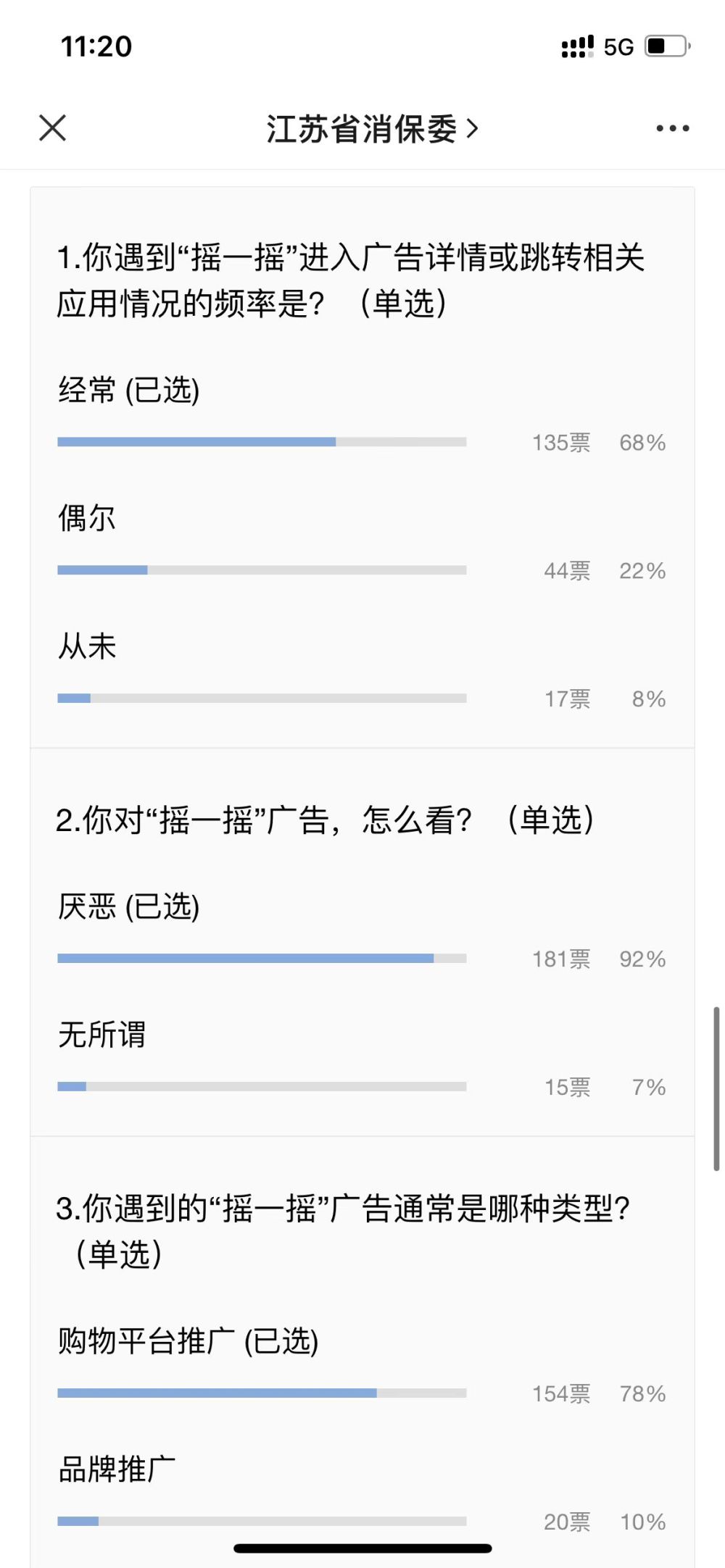The width and height of the screenshot is (725, 1568).
Task: Choose the 无所谓 answer in question 2
Action: (101, 1035)
